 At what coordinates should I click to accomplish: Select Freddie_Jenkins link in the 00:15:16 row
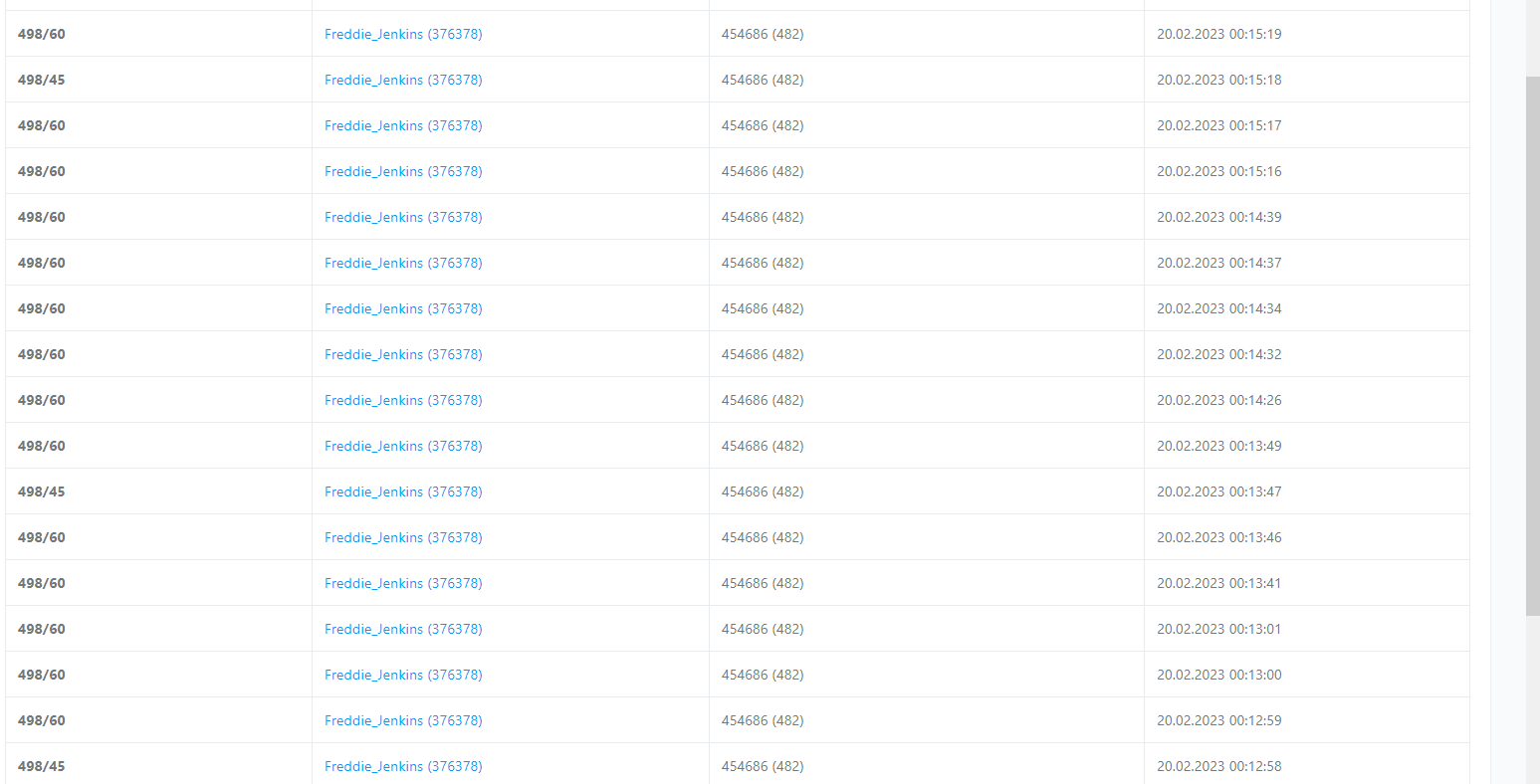[403, 171]
